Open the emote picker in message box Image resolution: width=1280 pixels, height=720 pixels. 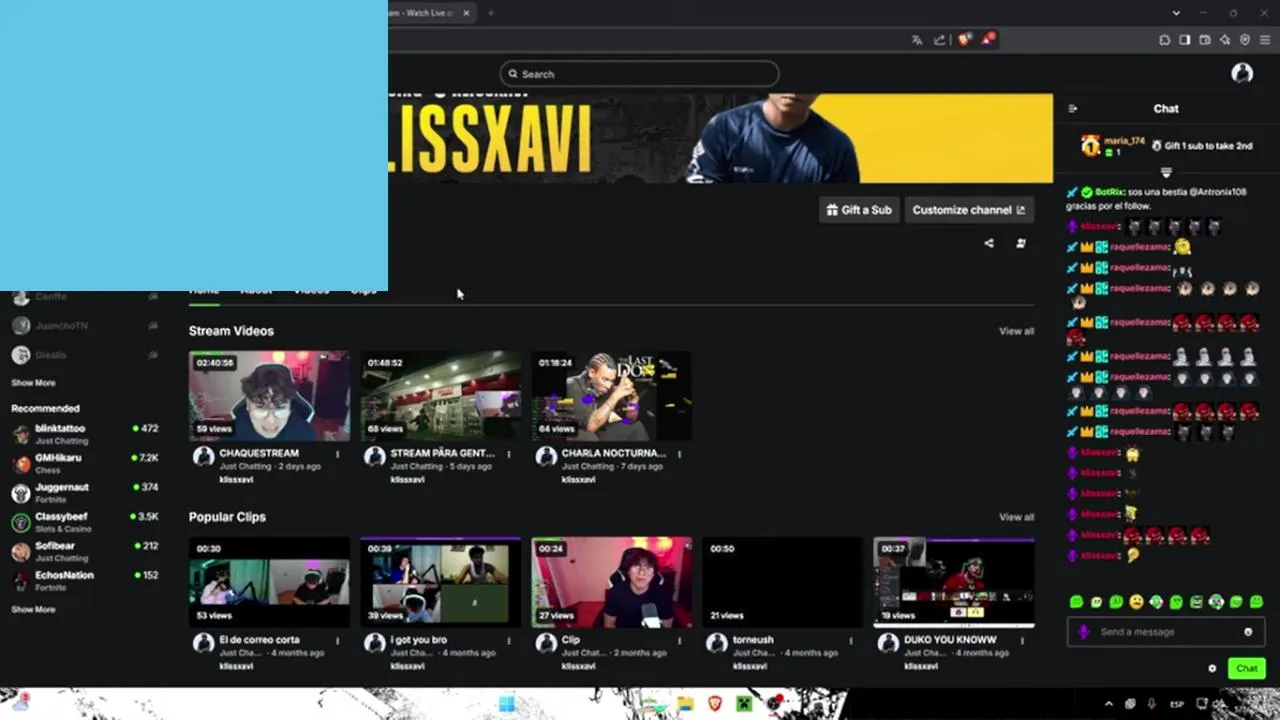pyautogui.click(x=1248, y=632)
